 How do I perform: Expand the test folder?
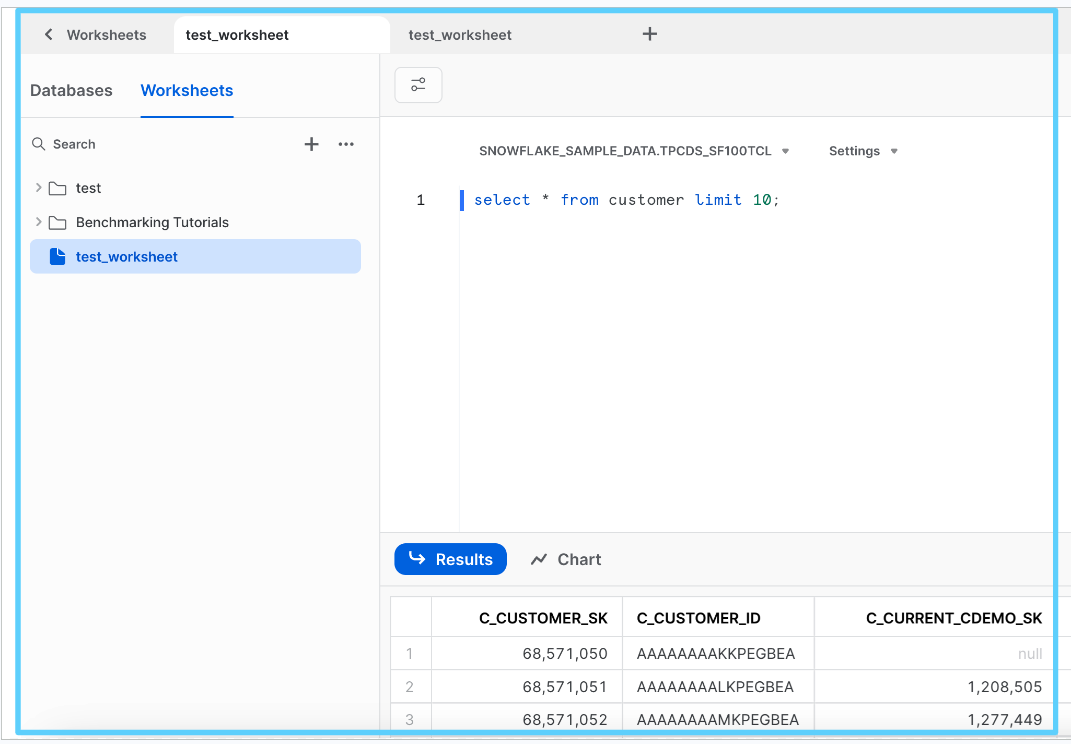point(39,188)
